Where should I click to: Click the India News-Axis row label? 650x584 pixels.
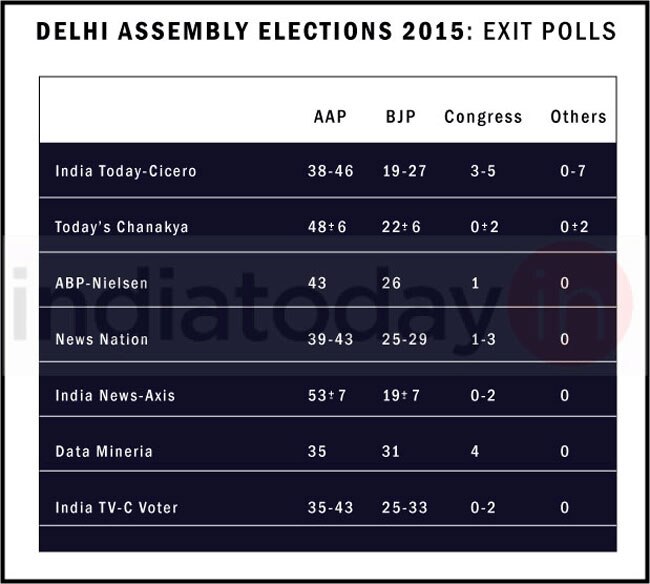[115, 395]
